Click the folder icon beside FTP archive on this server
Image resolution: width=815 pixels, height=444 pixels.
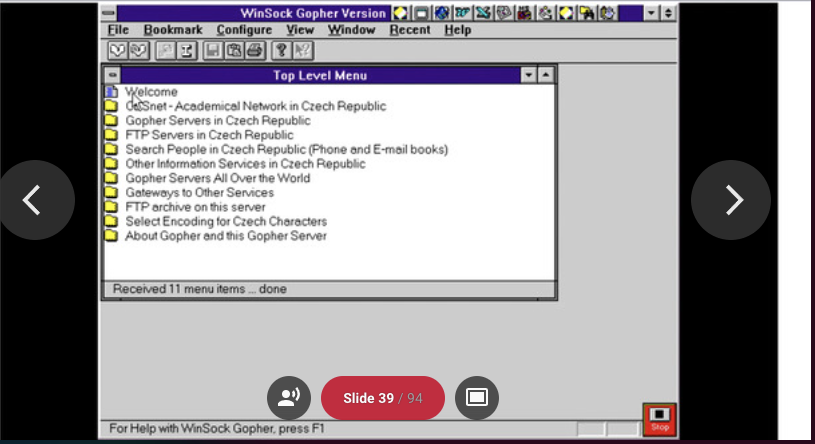111,207
